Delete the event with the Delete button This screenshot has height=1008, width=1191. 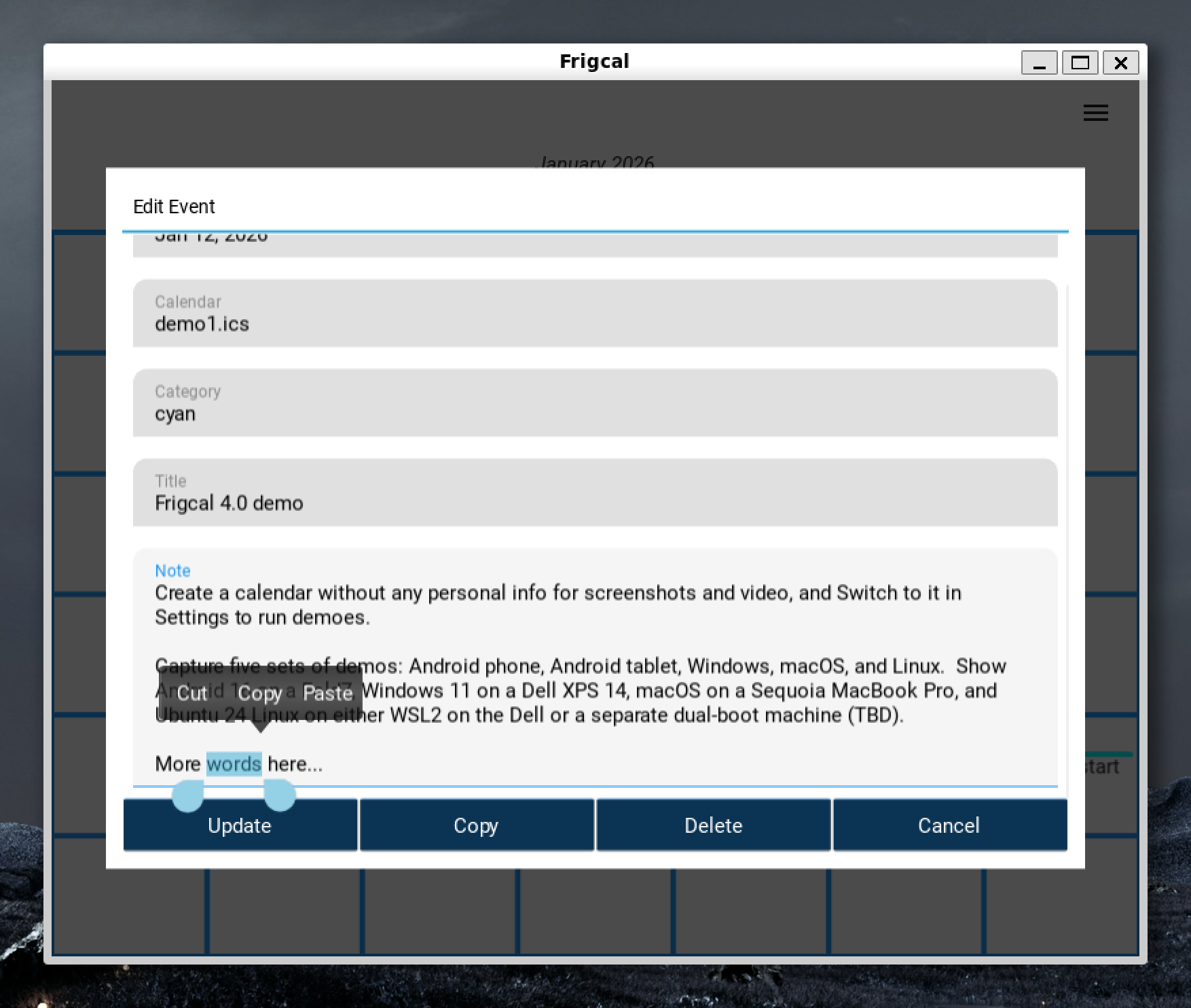713,825
